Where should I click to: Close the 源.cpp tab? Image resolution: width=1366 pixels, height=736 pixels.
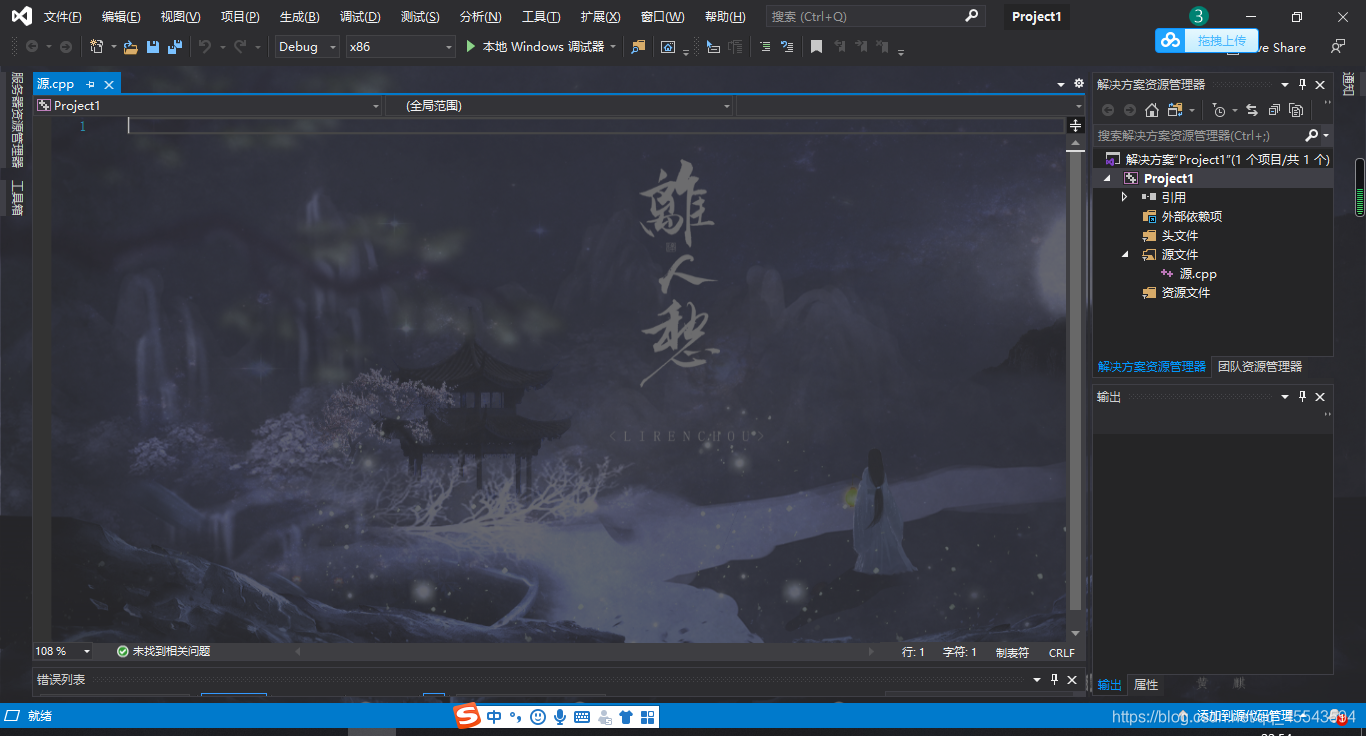coord(109,85)
